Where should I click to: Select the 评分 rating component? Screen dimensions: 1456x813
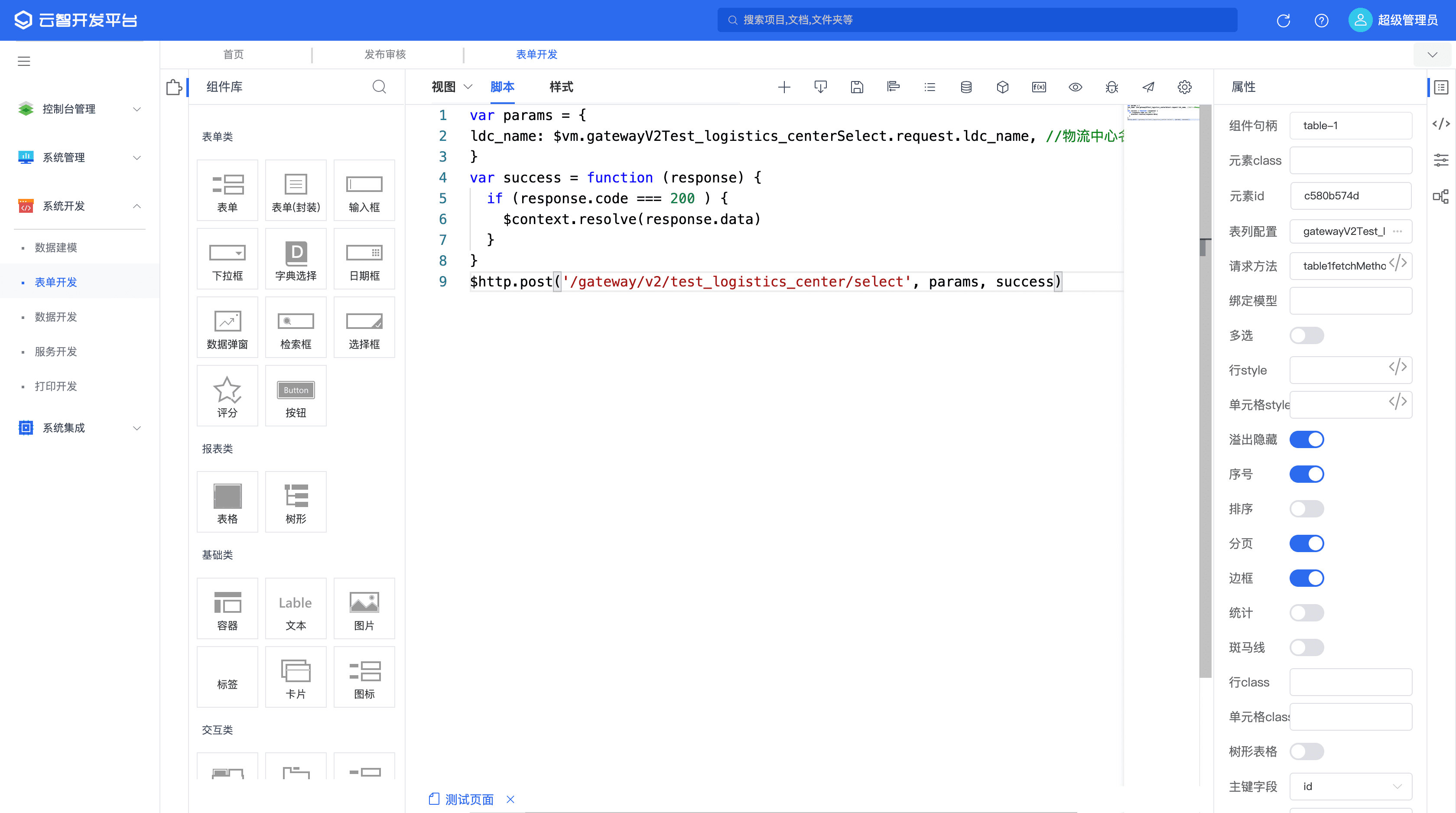(227, 396)
